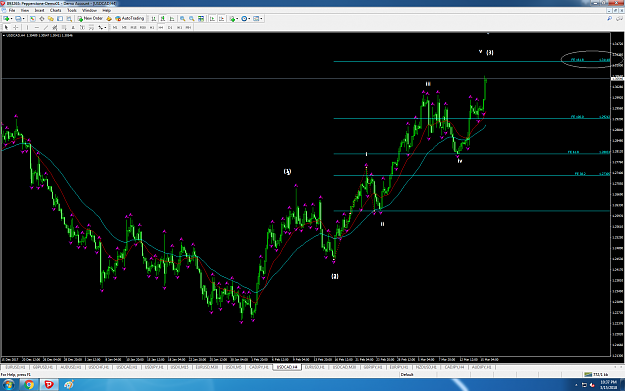625x391 pixels.
Task: Select the arrow cursor tool
Action: tap(6, 28)
